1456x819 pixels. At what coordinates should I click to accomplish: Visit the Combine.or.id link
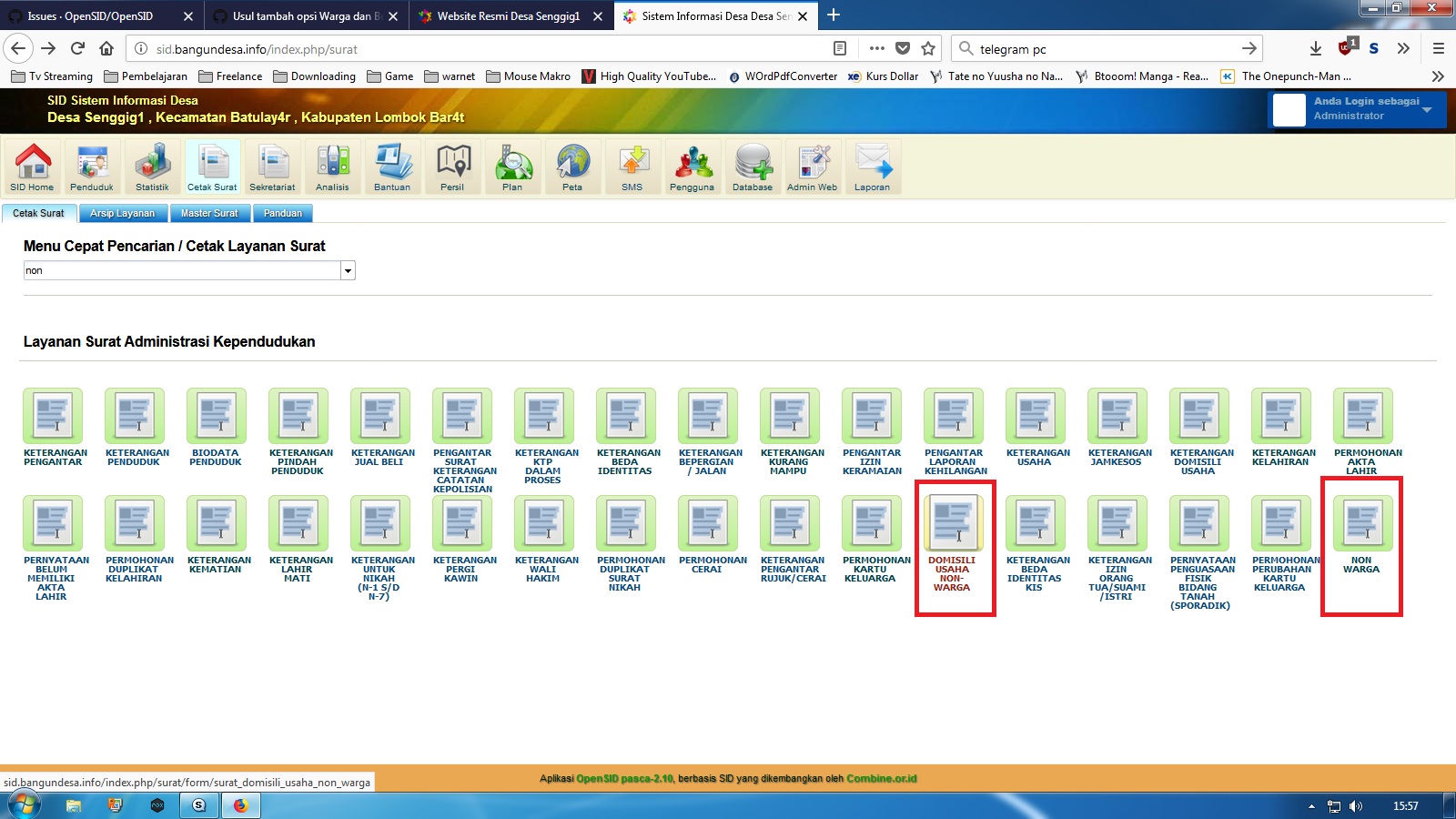pyautogui.click(x=881, y=778)
